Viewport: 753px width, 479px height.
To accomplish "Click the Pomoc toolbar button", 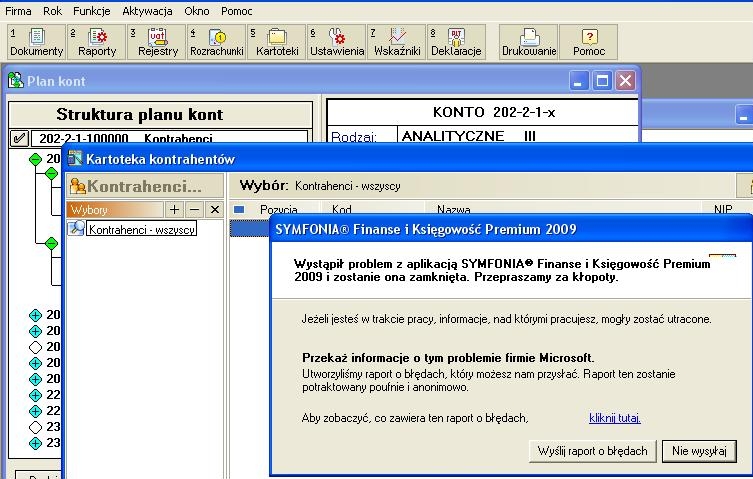I will pos(589,42).
